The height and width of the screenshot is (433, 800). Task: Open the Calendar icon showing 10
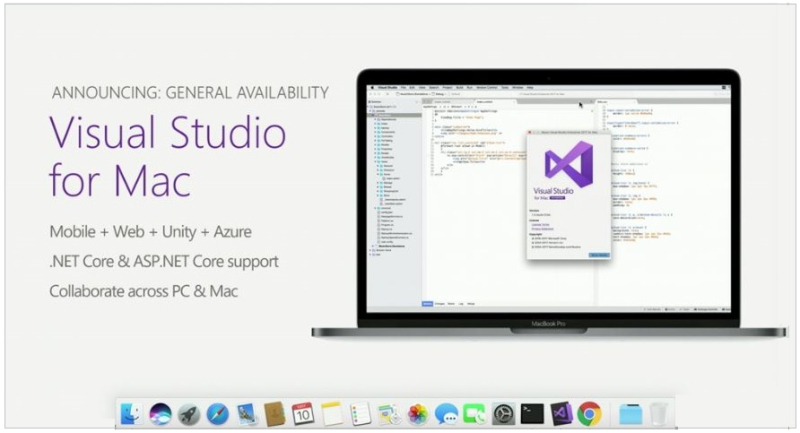303,414
